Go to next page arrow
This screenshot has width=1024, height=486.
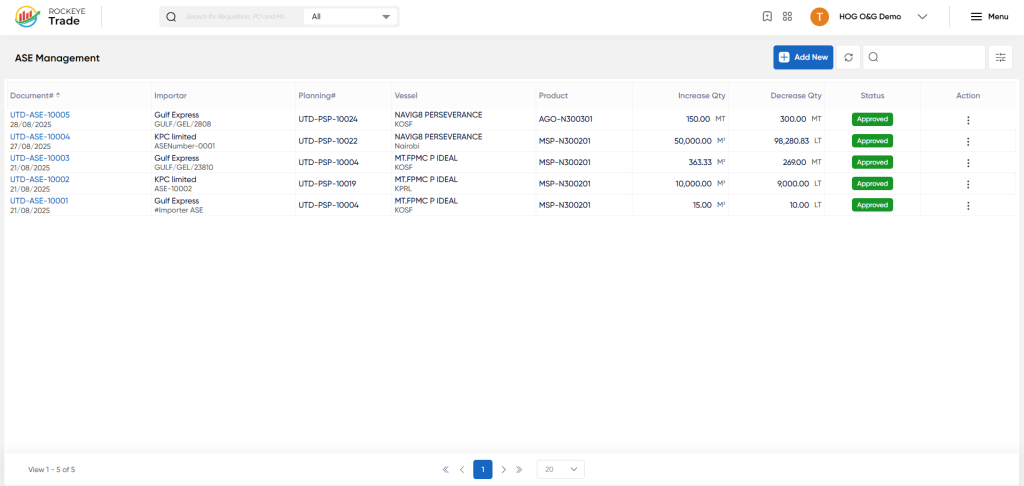[x=504, y=470]
